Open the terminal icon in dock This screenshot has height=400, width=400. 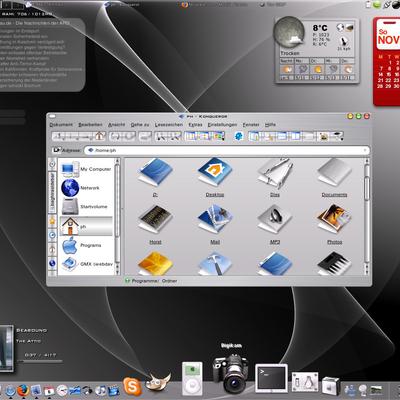coord(271,378)
